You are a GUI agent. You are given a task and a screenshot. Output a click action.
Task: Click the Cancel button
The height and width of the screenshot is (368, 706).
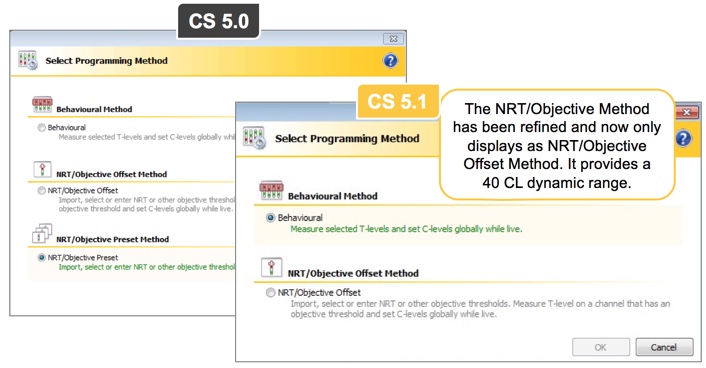point(664,347)
